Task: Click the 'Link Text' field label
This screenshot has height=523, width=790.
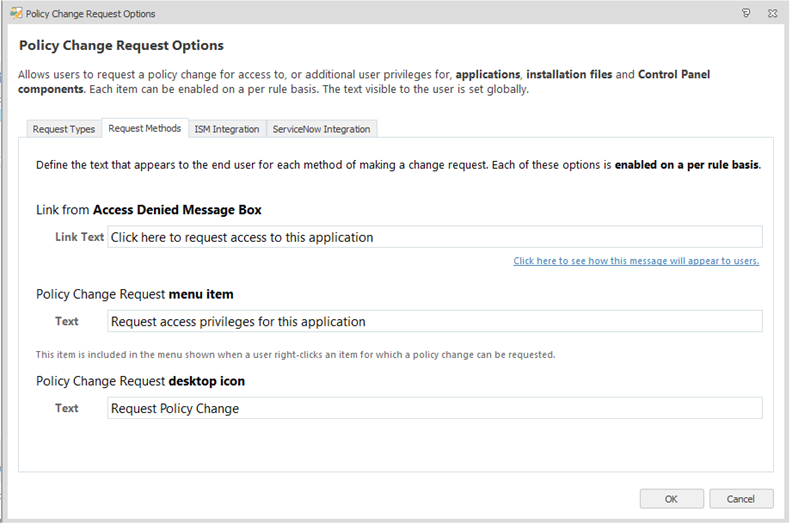Action: point(79,237)
